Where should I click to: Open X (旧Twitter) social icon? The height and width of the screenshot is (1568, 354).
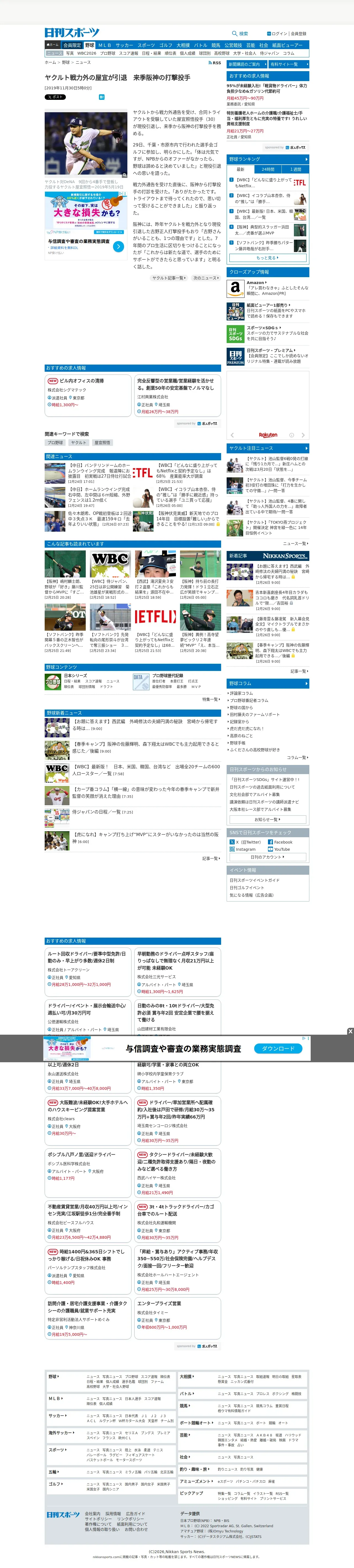coord(232,842)
